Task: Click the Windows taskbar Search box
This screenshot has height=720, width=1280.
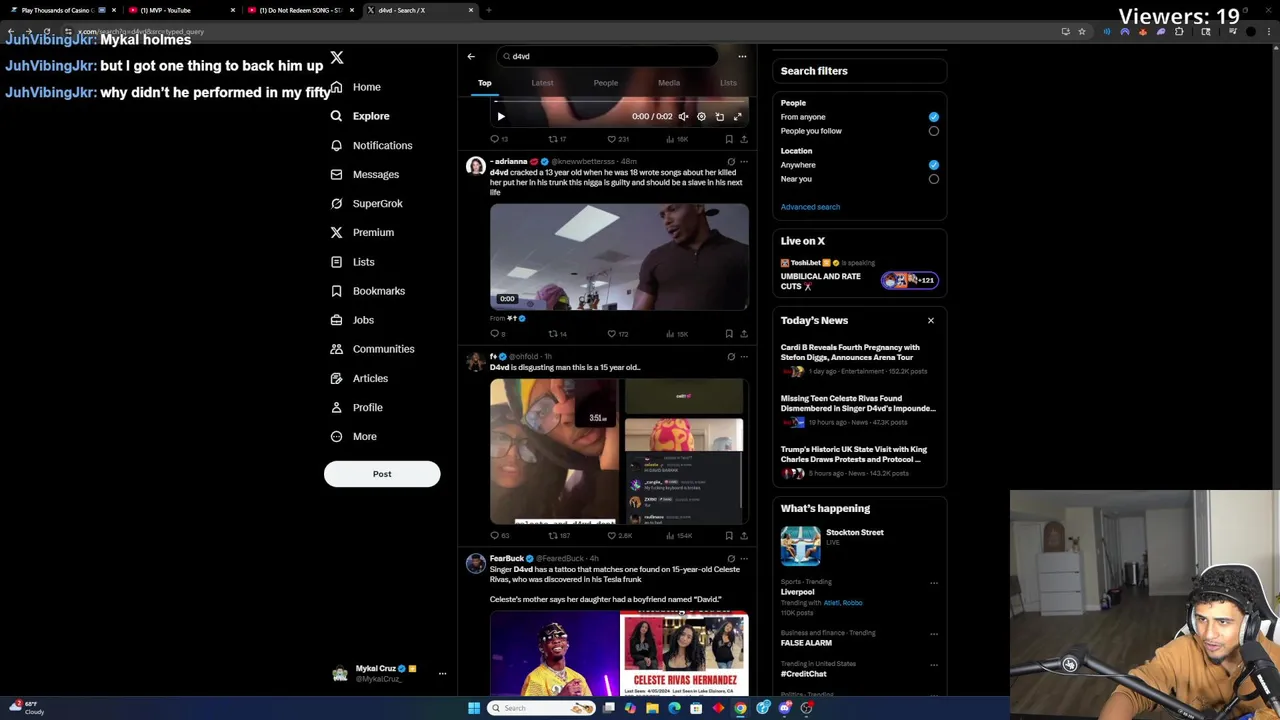Action: tap(541, 708)
